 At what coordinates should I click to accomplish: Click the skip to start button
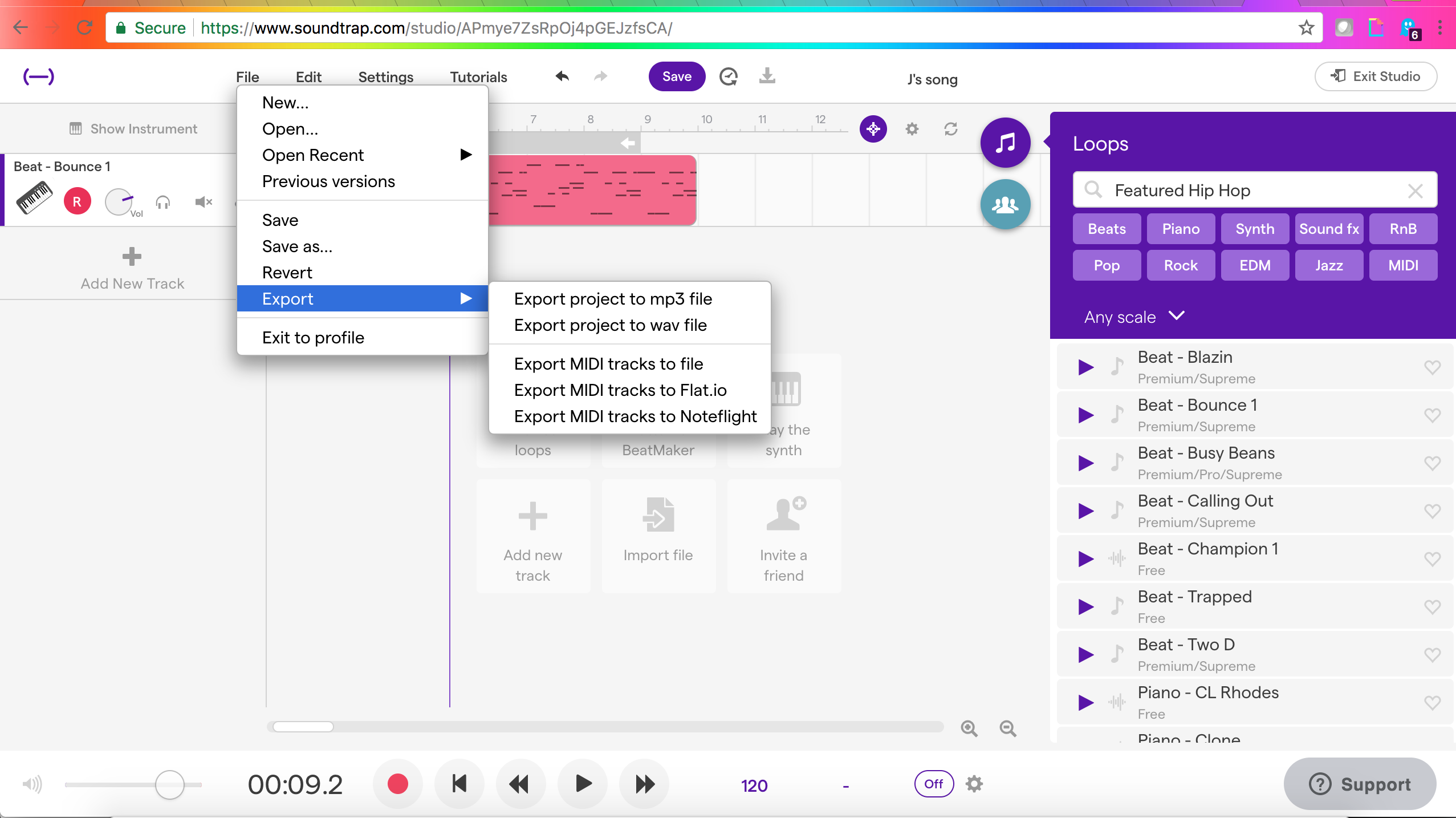coord(459,784)
